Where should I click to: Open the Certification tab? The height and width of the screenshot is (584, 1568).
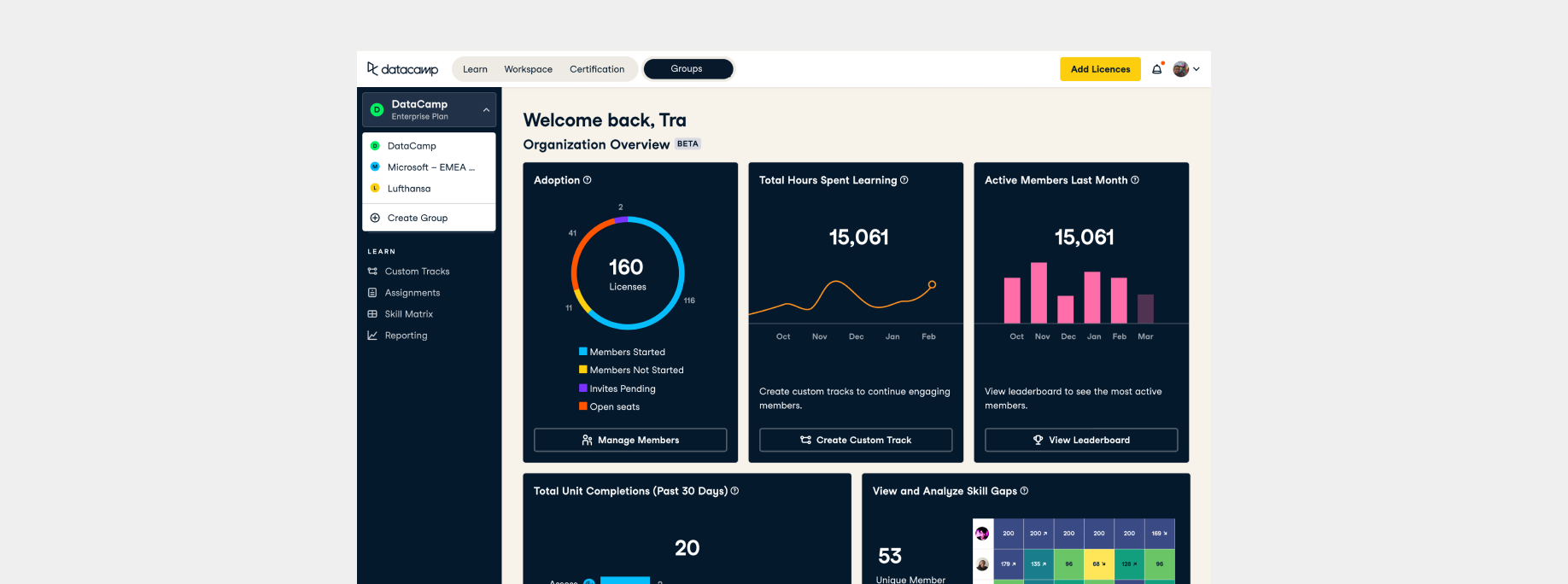coord(597,69)
